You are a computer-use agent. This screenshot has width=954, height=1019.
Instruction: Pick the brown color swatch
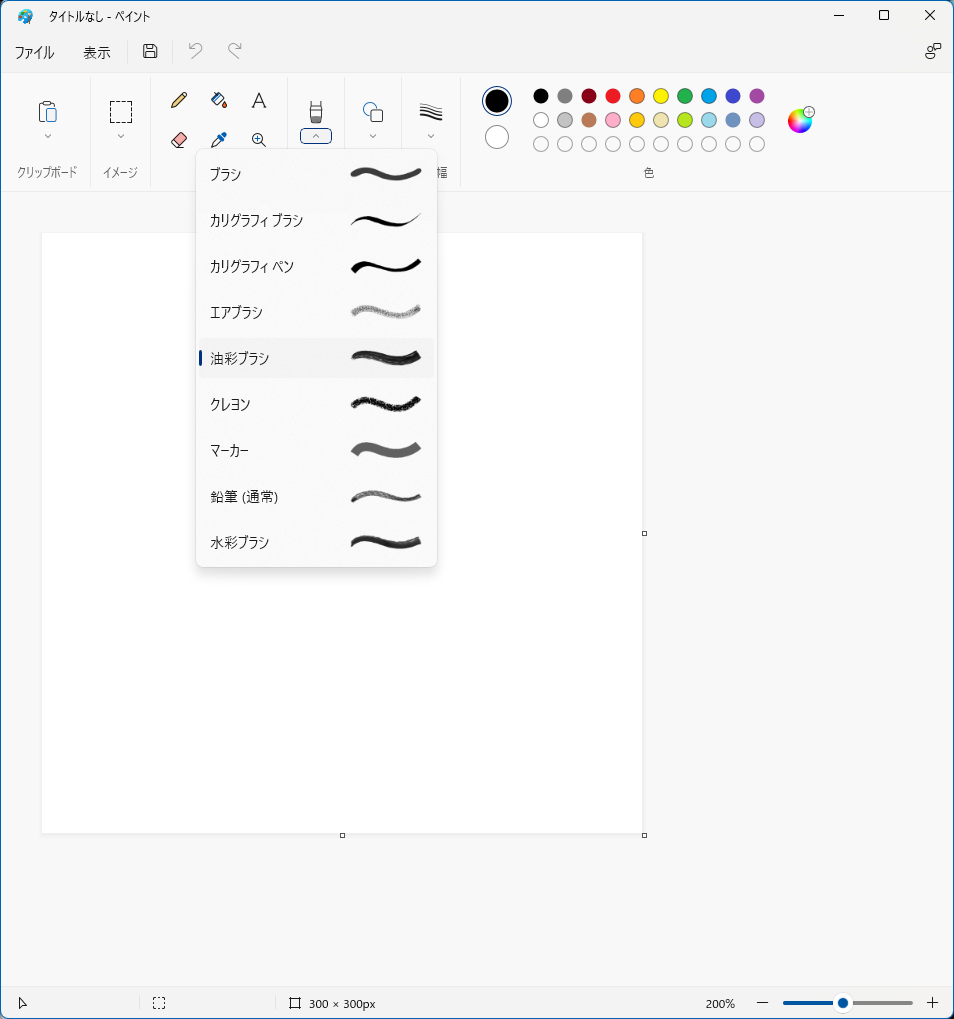click(589, 120)
